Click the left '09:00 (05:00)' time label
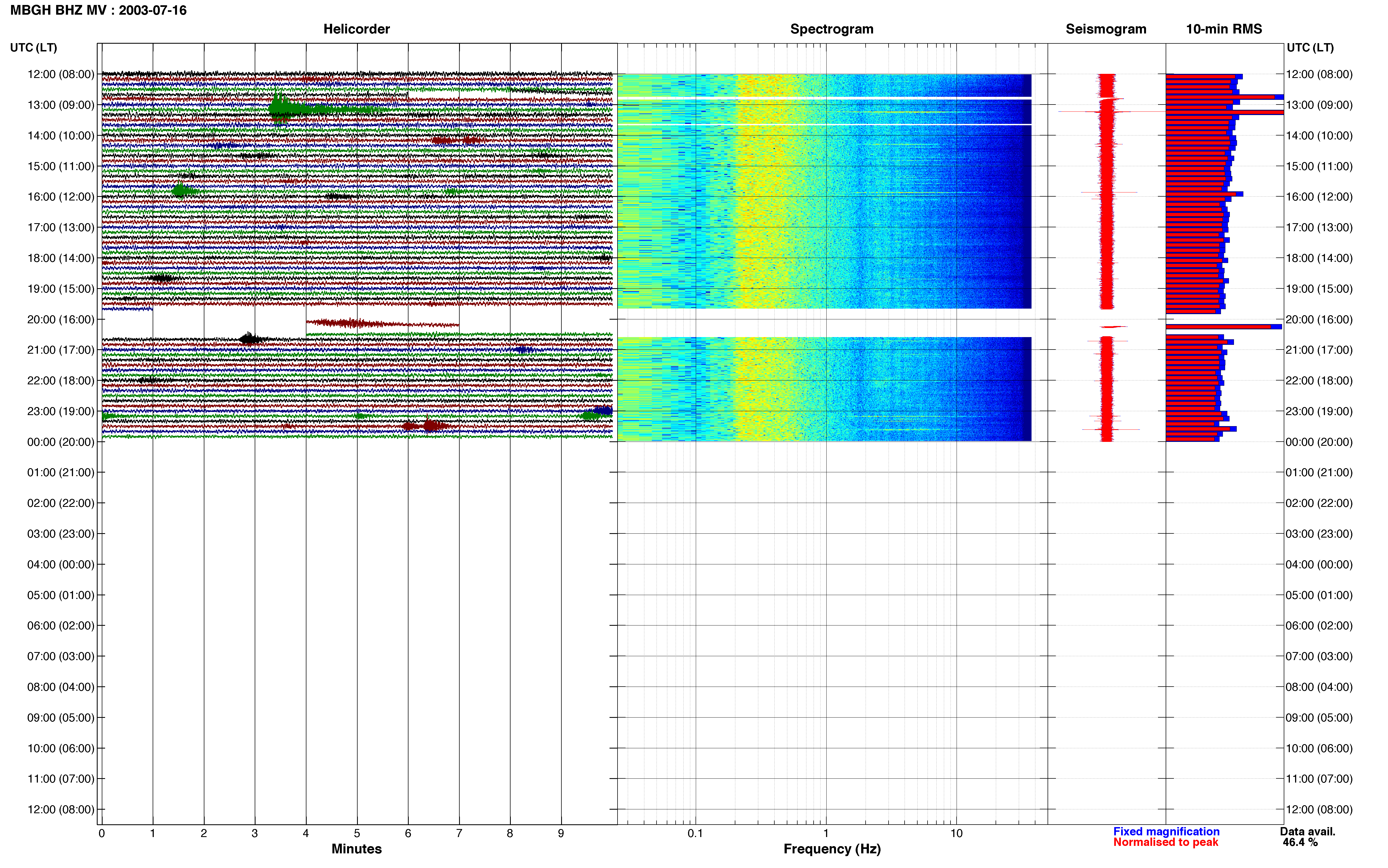This screenshot has height=868, width=1388. 61,718
